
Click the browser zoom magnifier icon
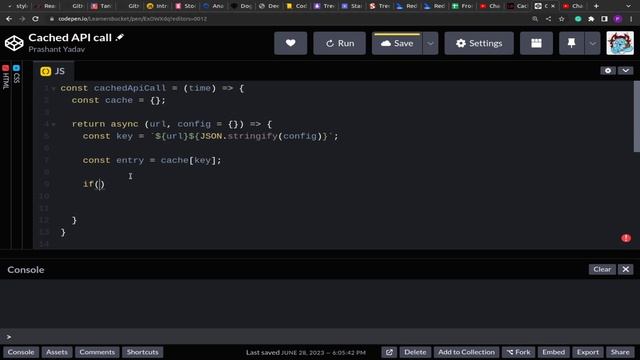coord(535,19)
